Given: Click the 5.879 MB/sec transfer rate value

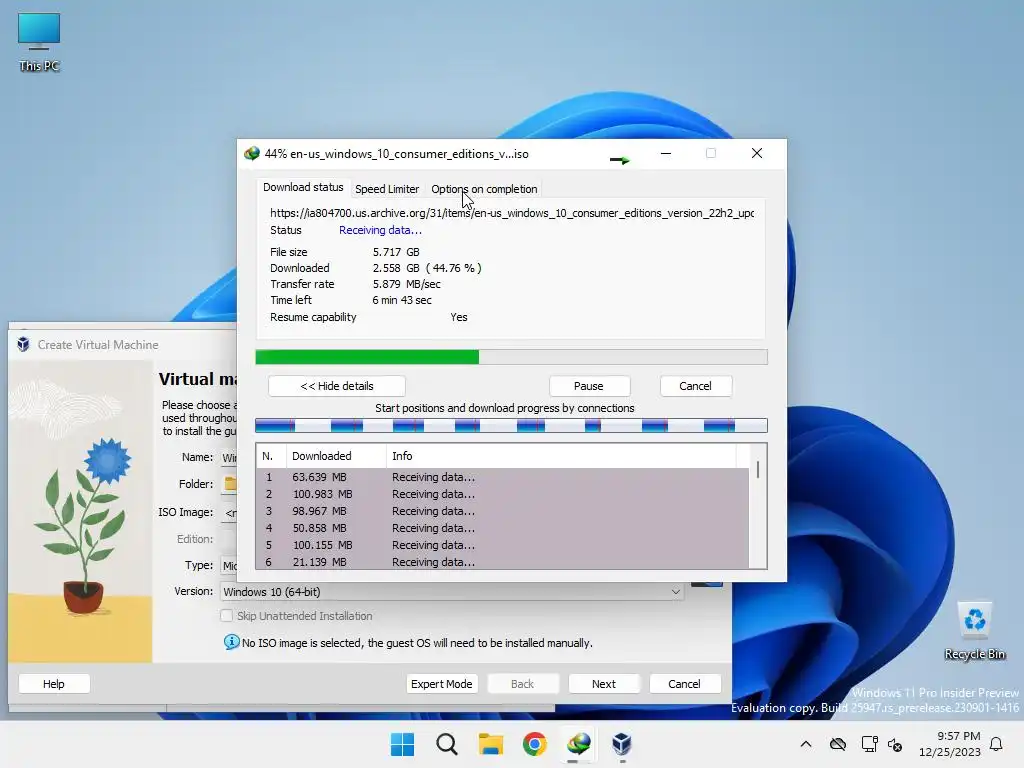Looking at the screenshot, I should pos(406,284).
